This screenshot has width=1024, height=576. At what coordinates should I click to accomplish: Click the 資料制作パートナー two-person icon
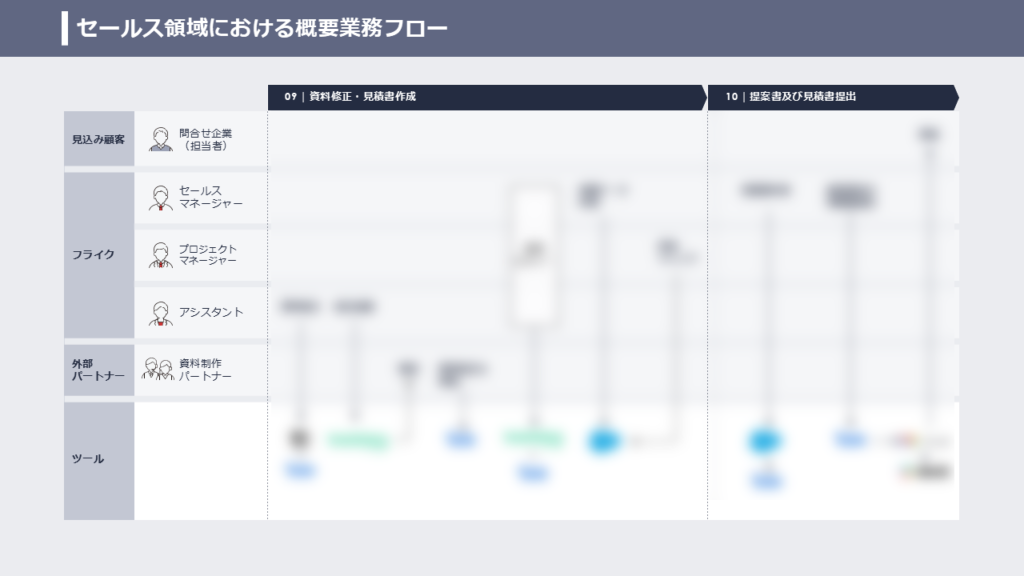click(158, 370)
